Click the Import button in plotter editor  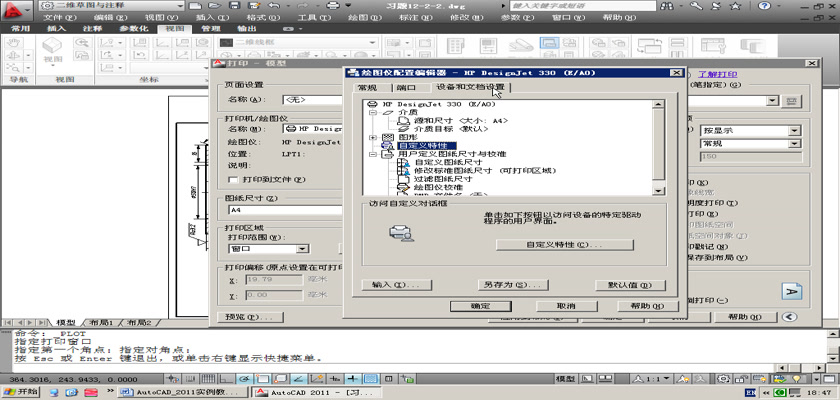[397, 285]
